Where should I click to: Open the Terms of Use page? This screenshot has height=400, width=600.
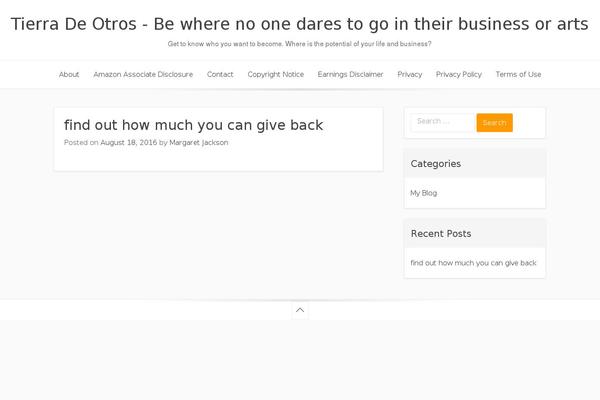[518, 74]
